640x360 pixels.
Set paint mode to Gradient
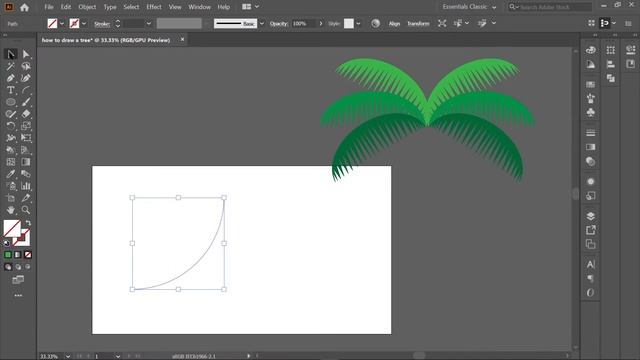[x=18, y=255]
